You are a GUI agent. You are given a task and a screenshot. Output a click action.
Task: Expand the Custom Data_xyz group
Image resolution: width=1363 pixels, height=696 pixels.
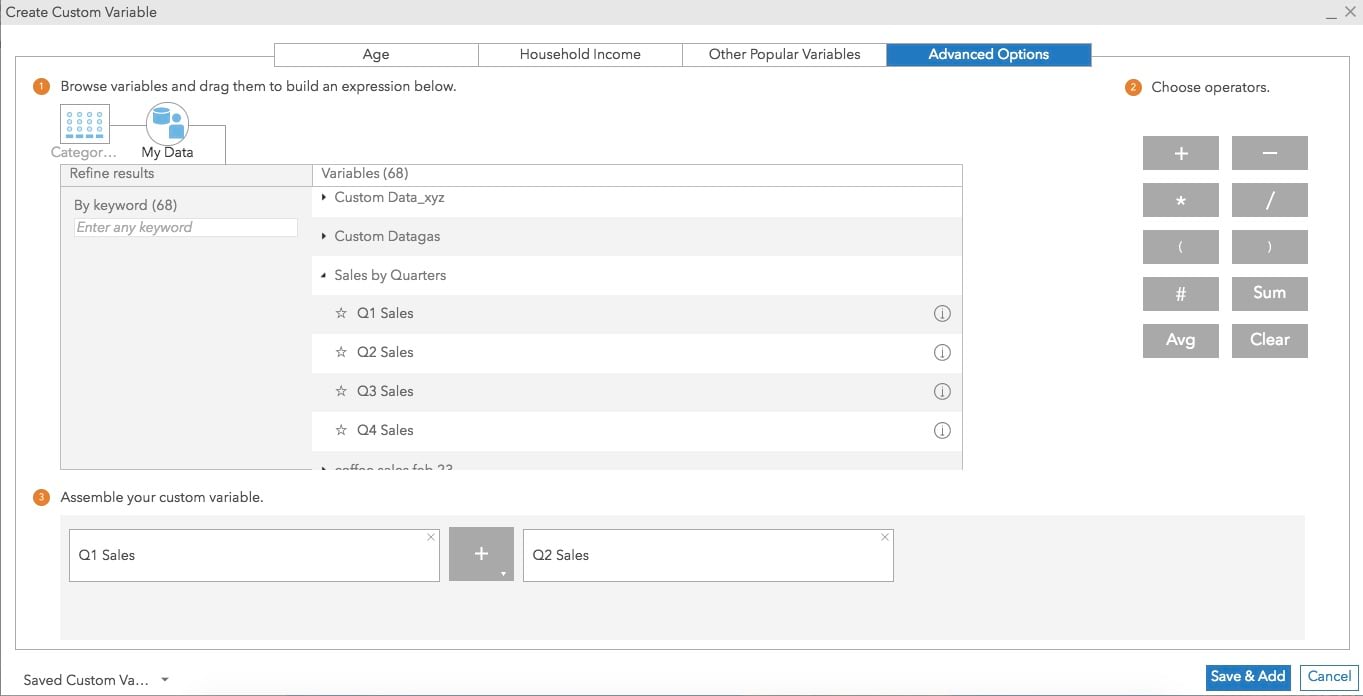[x=324, y=198]
